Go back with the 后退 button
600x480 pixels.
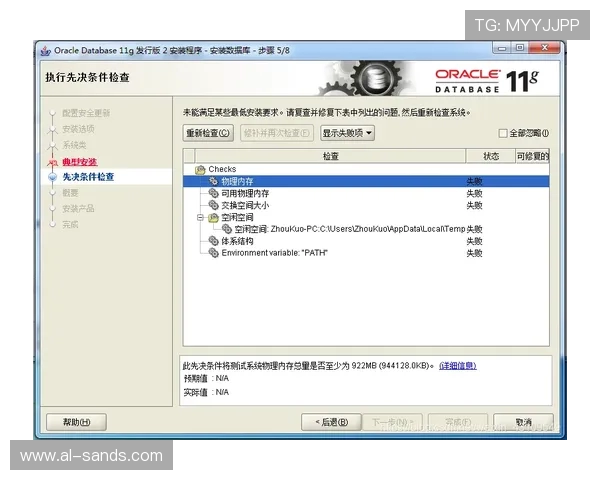330,422
